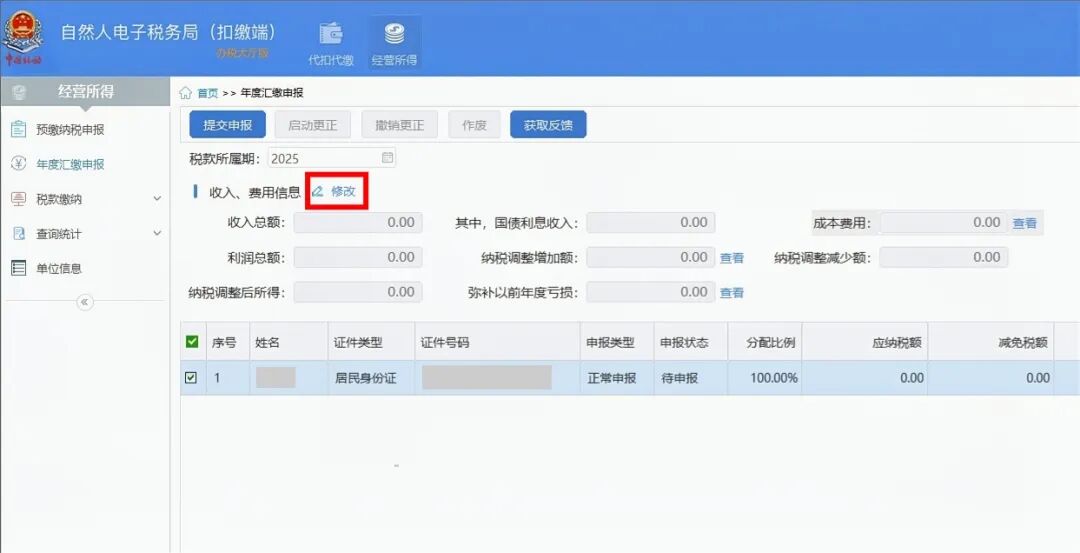Open the 代扣代缴 wallet icon
This screenshot has width=1080, height=553.
click(330, 34)
